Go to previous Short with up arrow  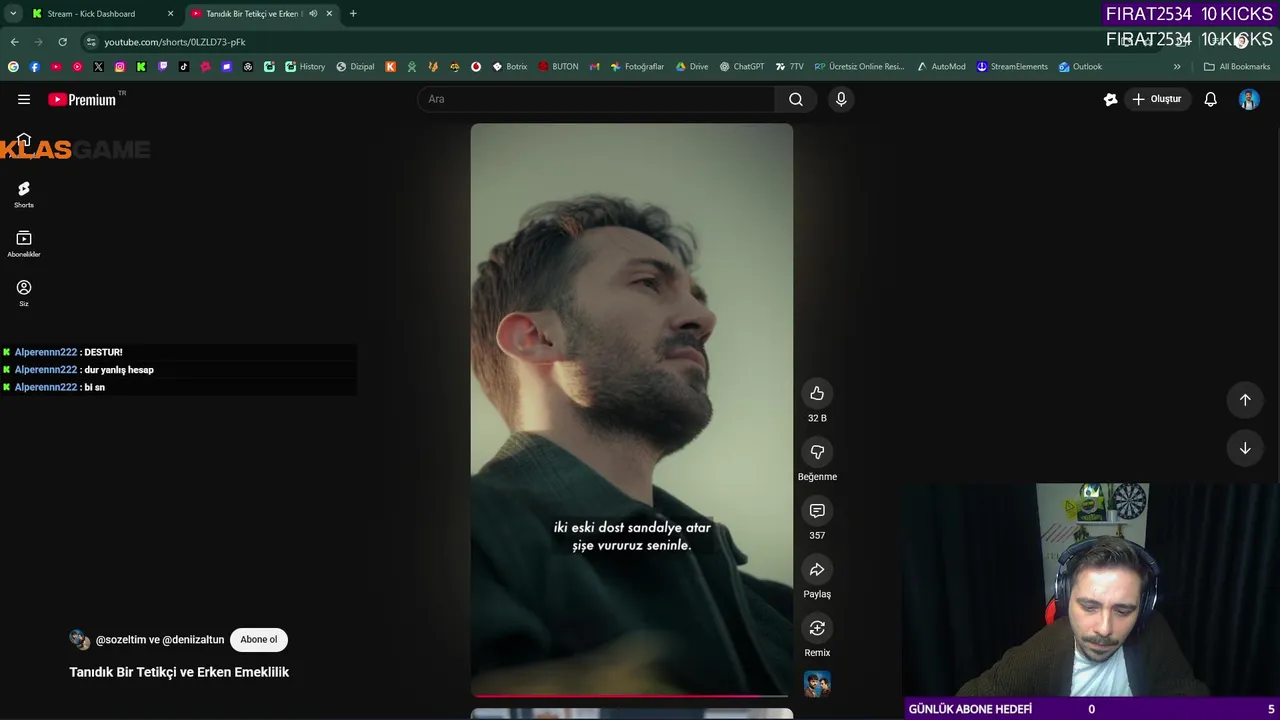tap(1245, 400)
